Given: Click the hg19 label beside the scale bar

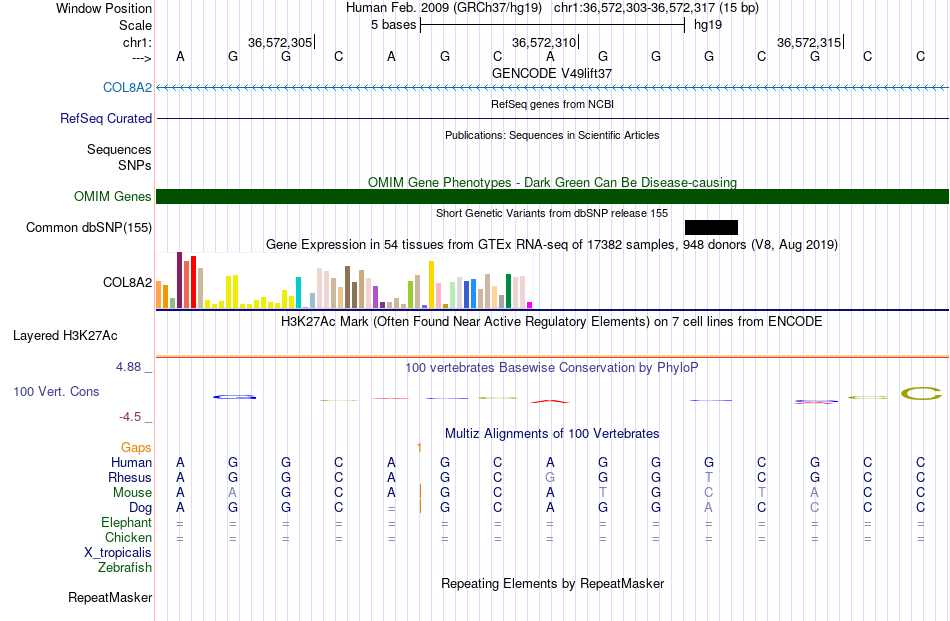Looking at the screenshot, I should click(x=708, y=25).
